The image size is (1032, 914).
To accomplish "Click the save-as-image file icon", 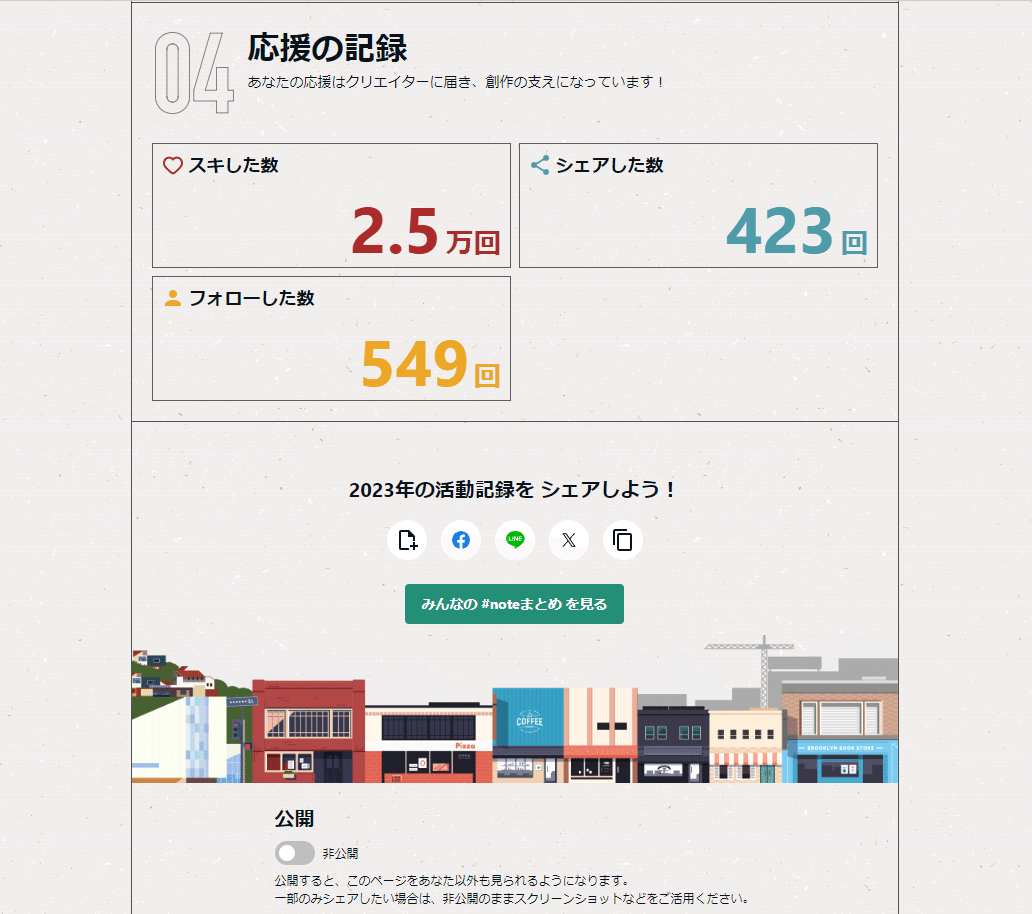I will (407, 540).
